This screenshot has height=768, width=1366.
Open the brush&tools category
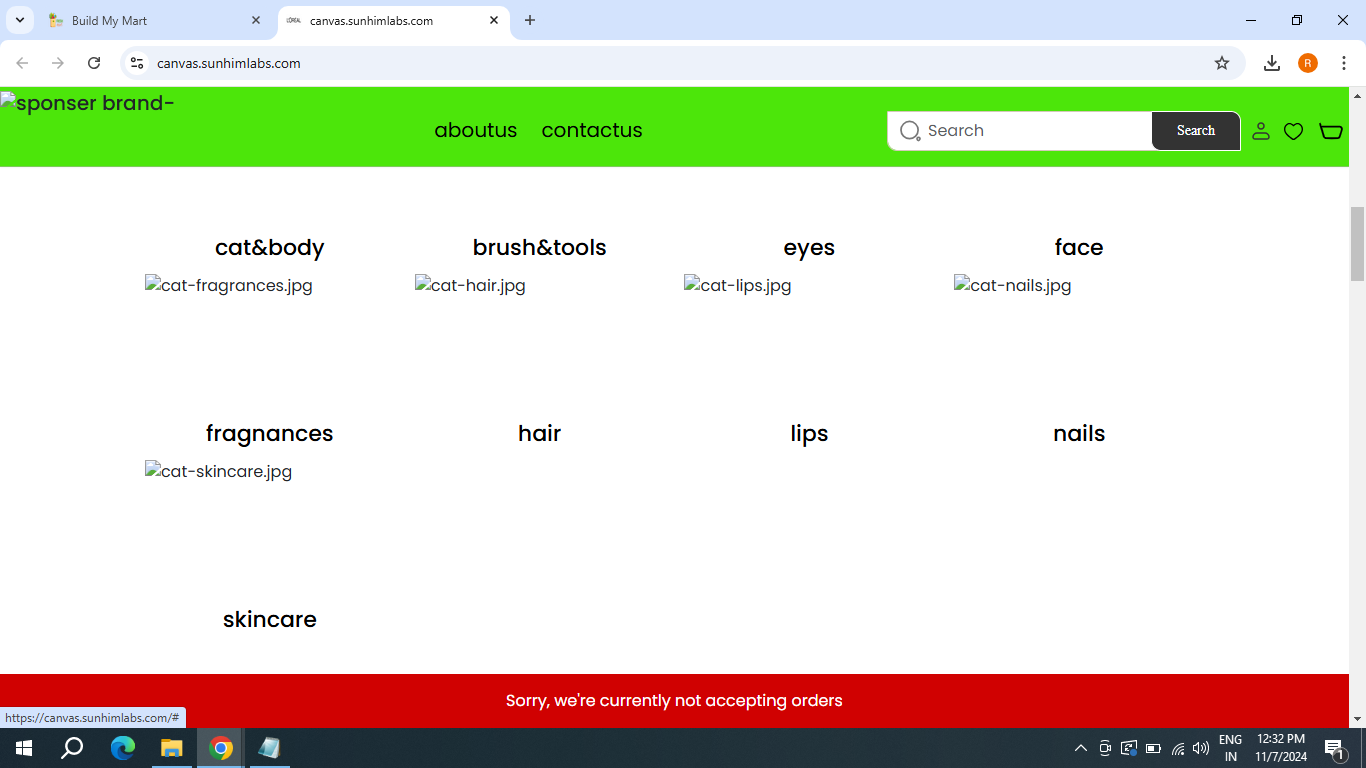(540, 248)
